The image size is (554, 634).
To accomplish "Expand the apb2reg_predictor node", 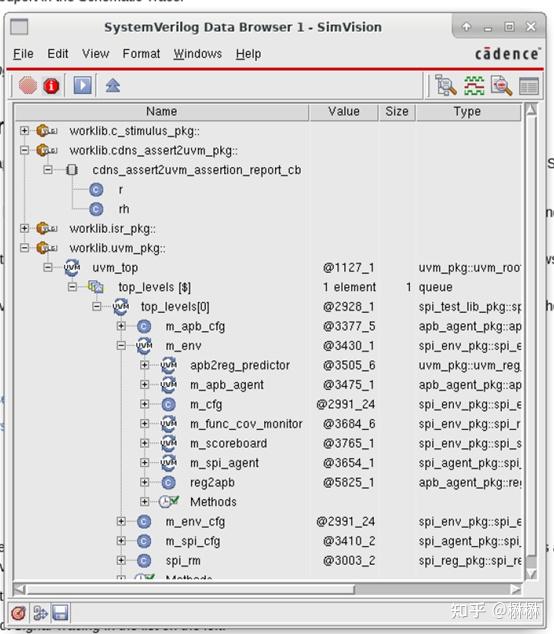I will 144,365.
